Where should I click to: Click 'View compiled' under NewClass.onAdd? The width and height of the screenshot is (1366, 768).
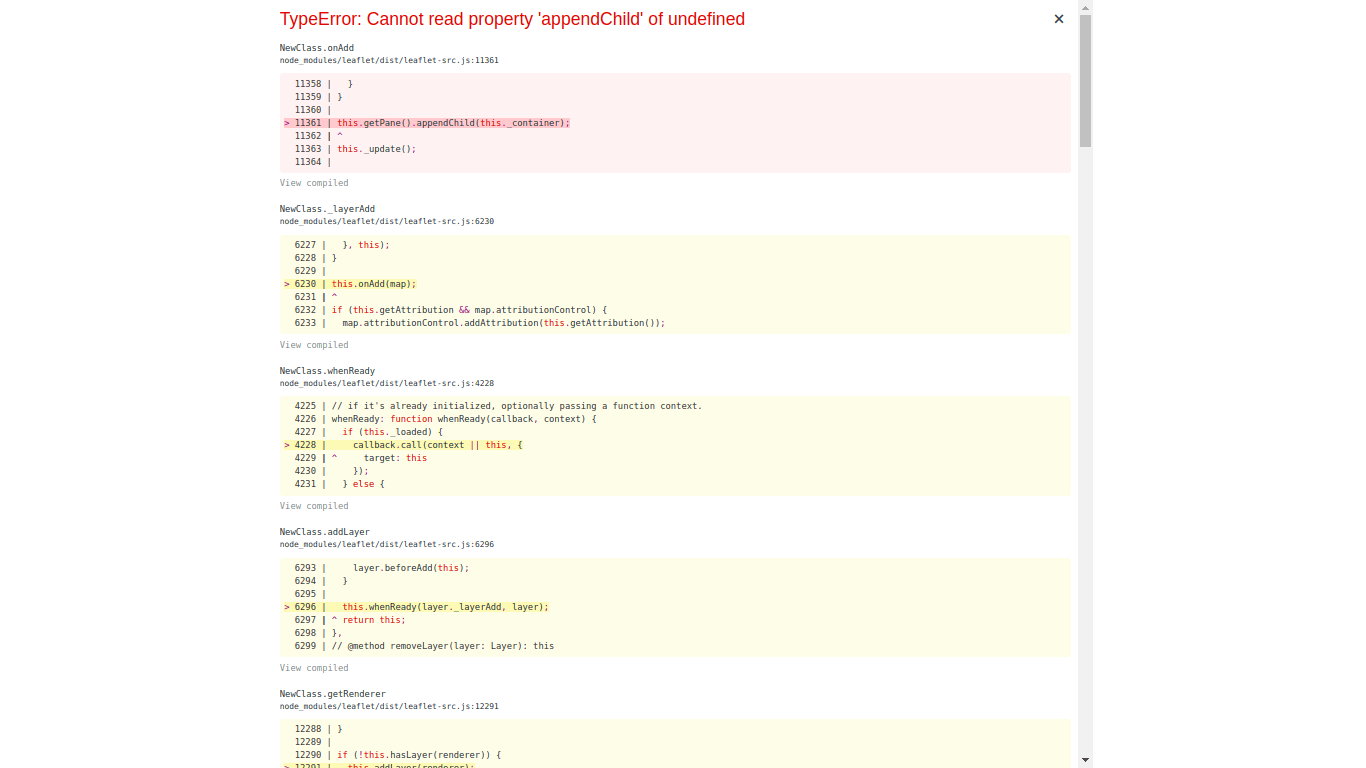pos(314,182)
